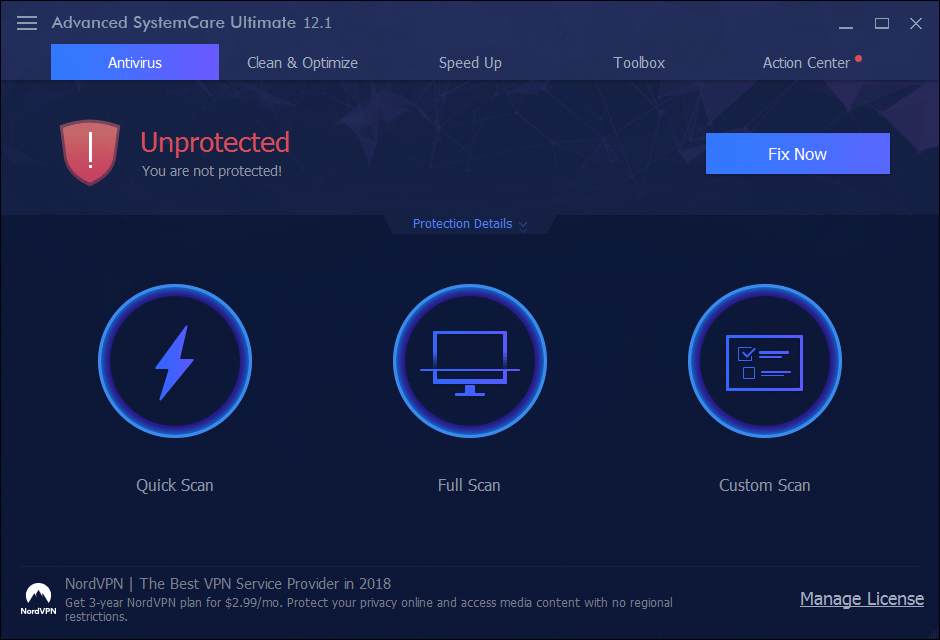Maximize the Advanced SystemCare window
Image resolution: width=940 pixels, height=640 pixels.
[x=882, y=23]
